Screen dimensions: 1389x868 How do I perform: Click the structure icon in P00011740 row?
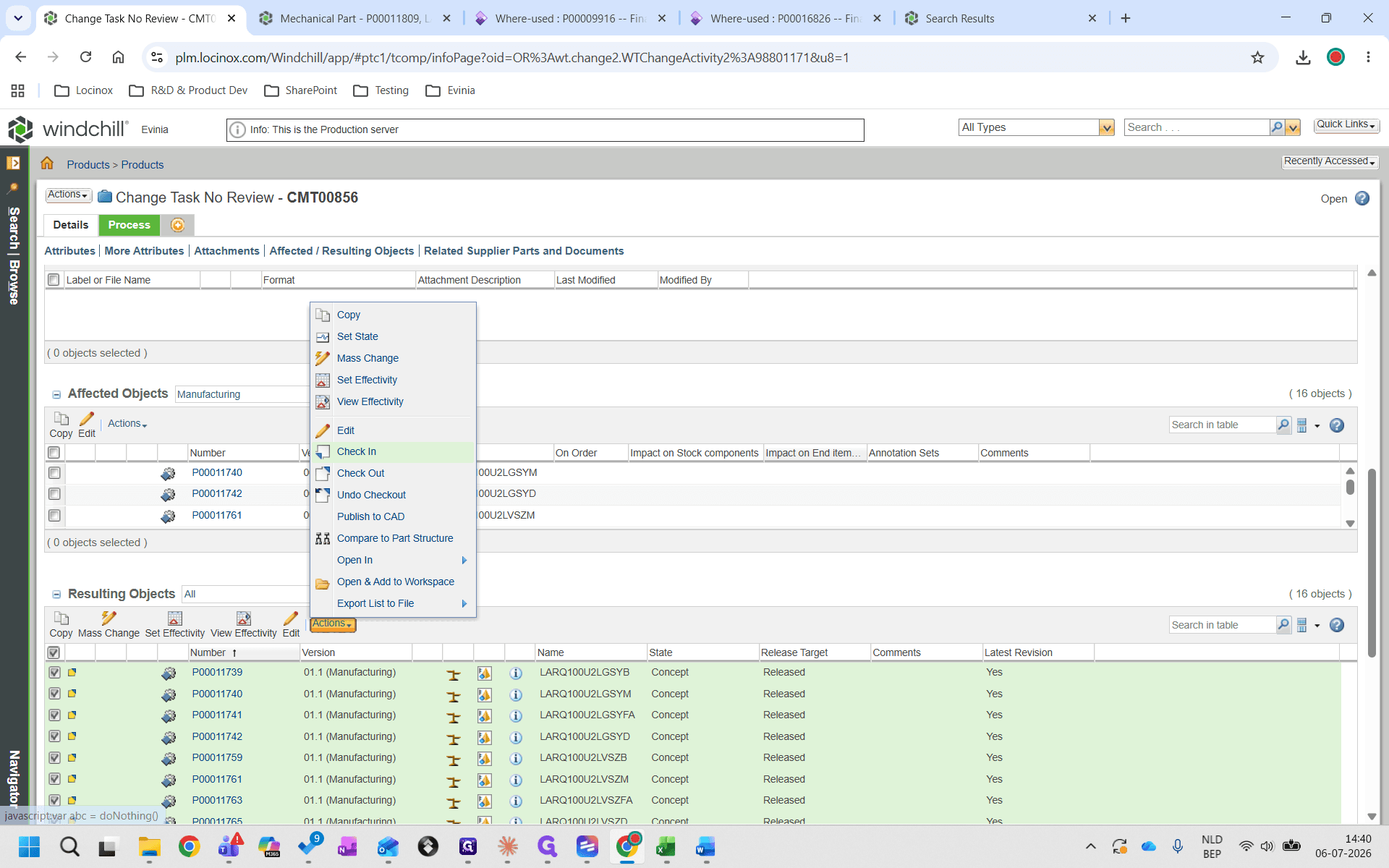click(x=454, y=694)
